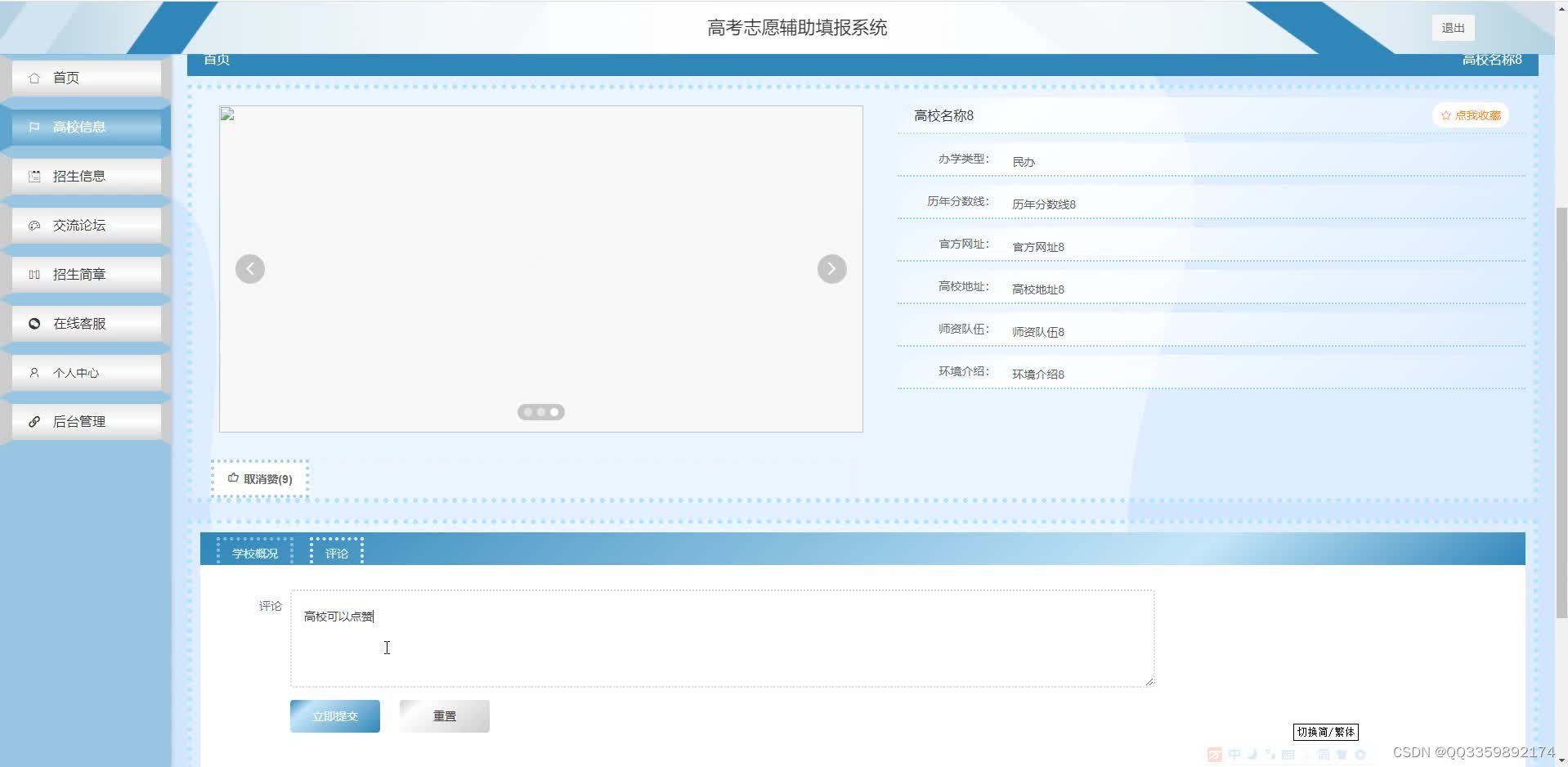Select the third carousel indicator dot
Image resolution: width=1568 pixels, height=767 pixels.
pos(554,412)
